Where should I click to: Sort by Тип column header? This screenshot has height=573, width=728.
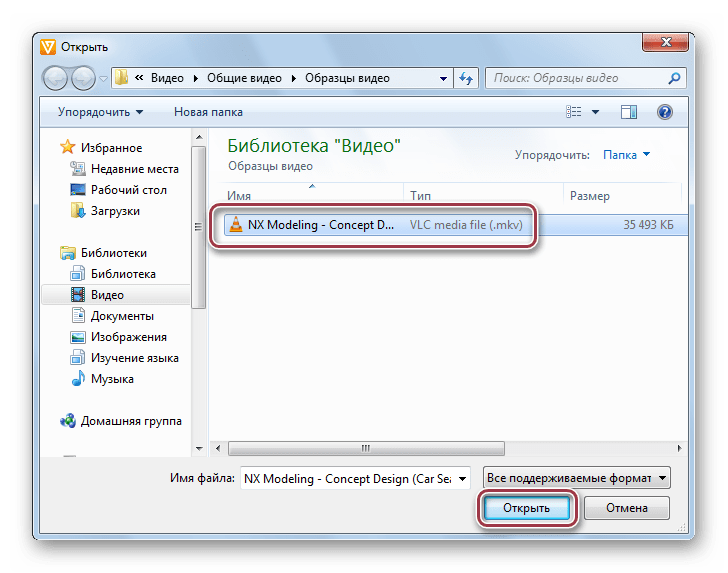[x=483, y=195]
